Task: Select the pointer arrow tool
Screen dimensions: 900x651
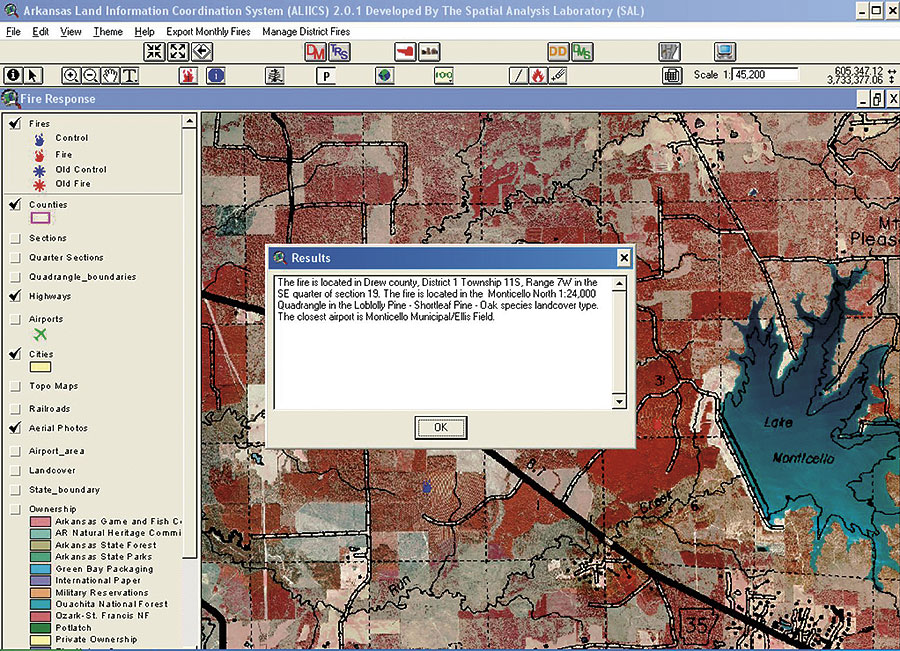Action: 33,75
